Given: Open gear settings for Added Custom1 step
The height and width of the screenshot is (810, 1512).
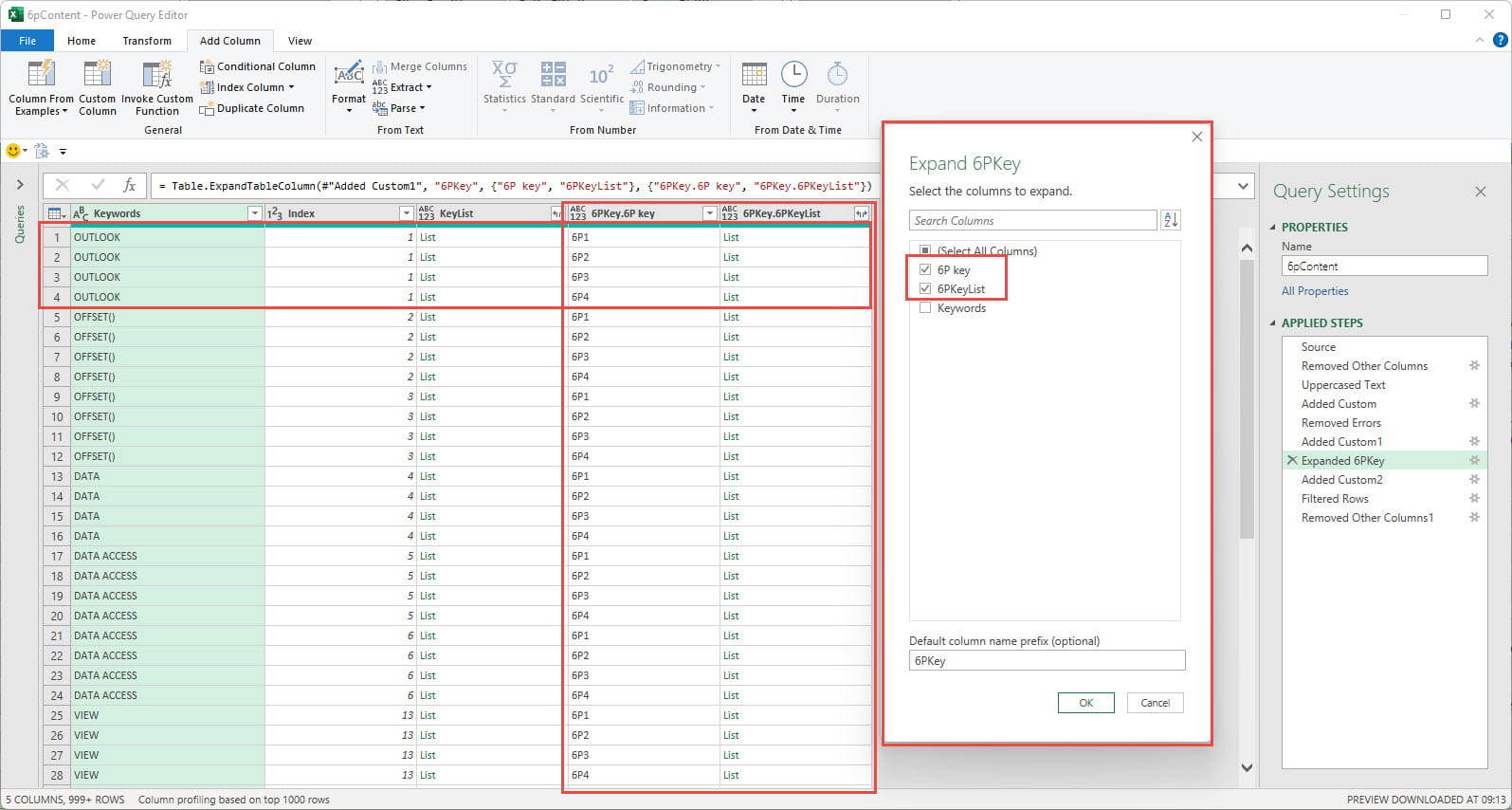Looking at the screenshot, I should coord(1474,442).
